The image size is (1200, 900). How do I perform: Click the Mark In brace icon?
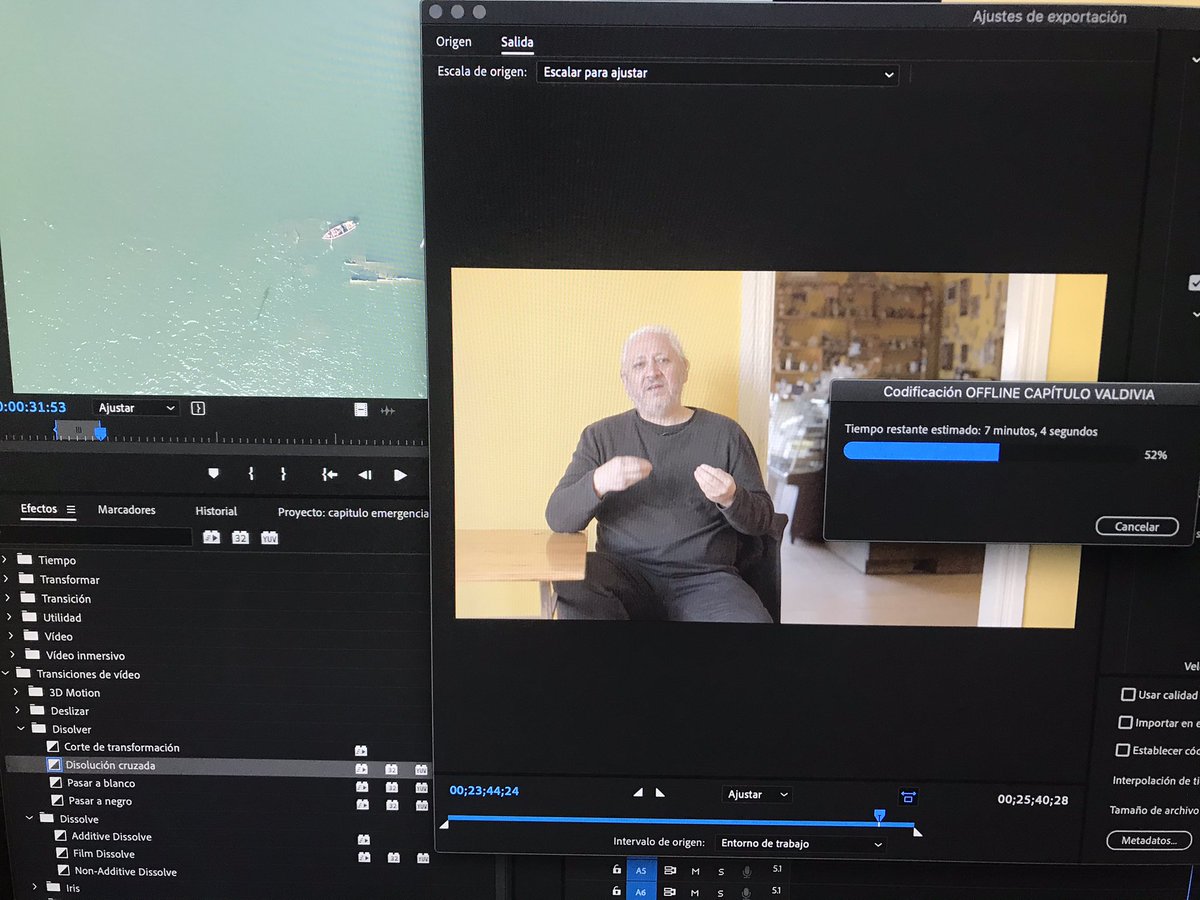[x=251, y=474]
